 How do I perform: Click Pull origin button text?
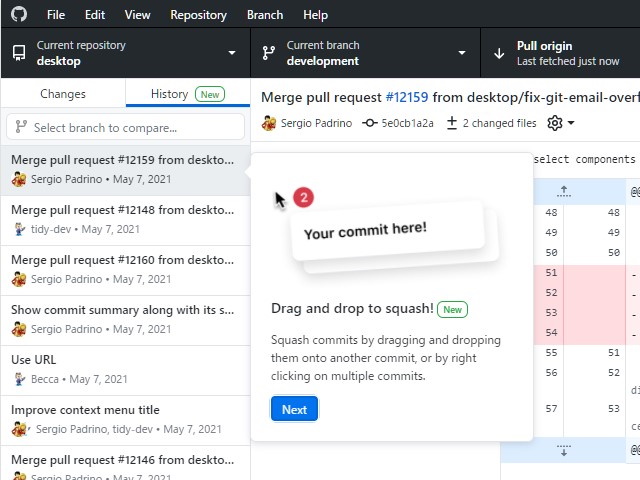point(544,46)
